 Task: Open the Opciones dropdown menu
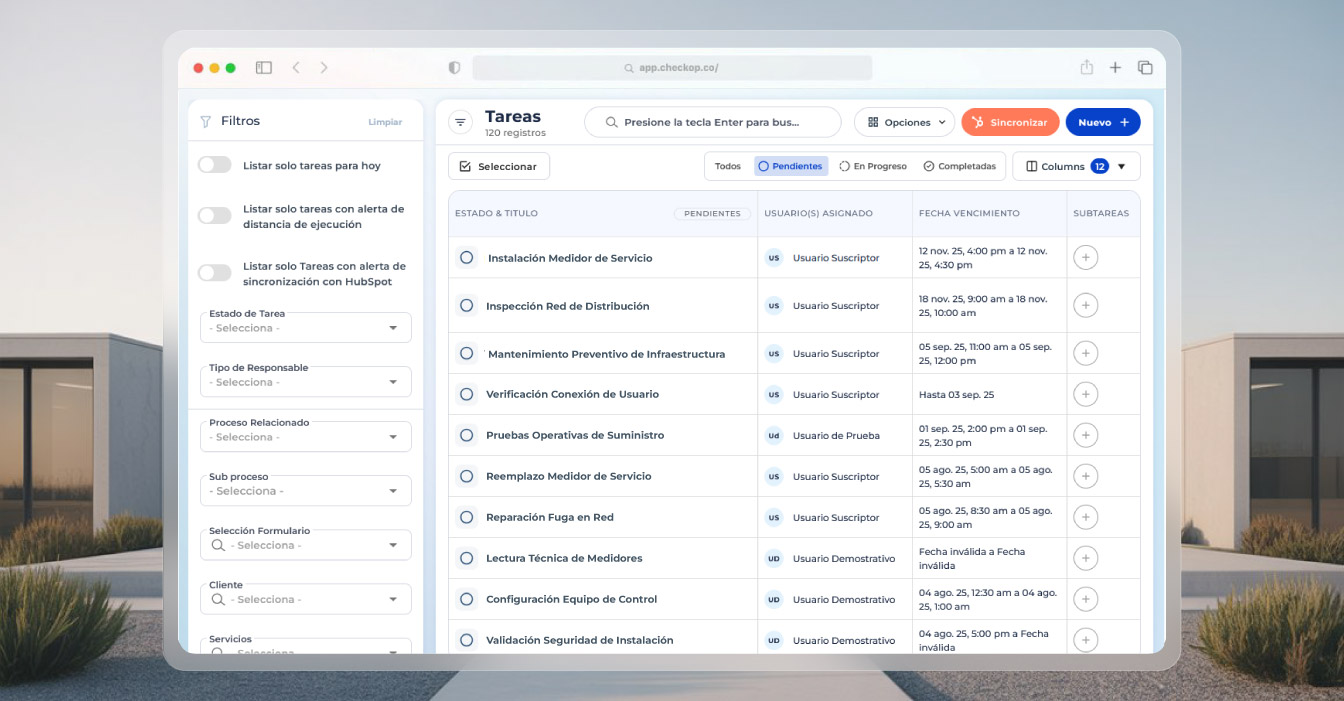905,122
